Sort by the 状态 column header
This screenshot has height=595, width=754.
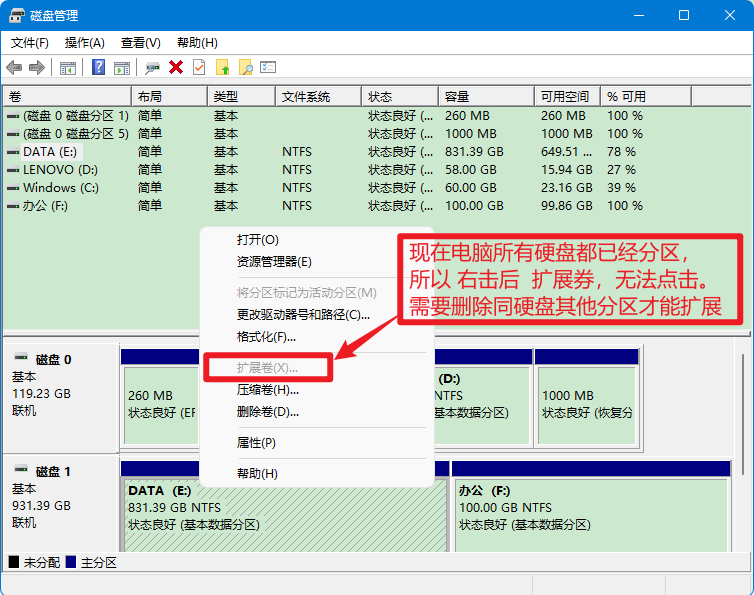coord(401,97)
